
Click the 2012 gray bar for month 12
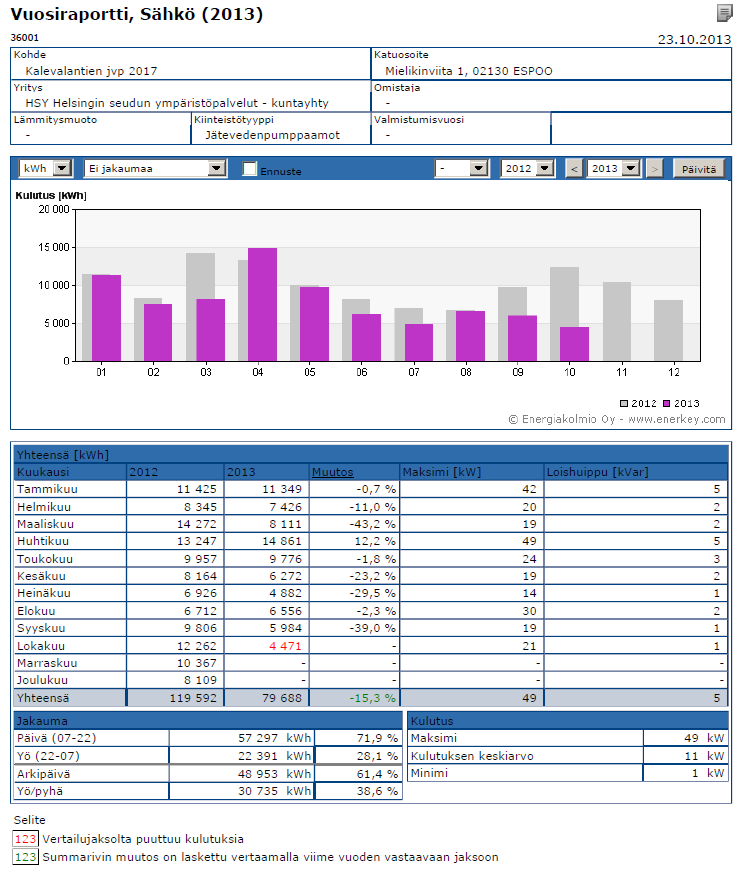click(669, 330)
